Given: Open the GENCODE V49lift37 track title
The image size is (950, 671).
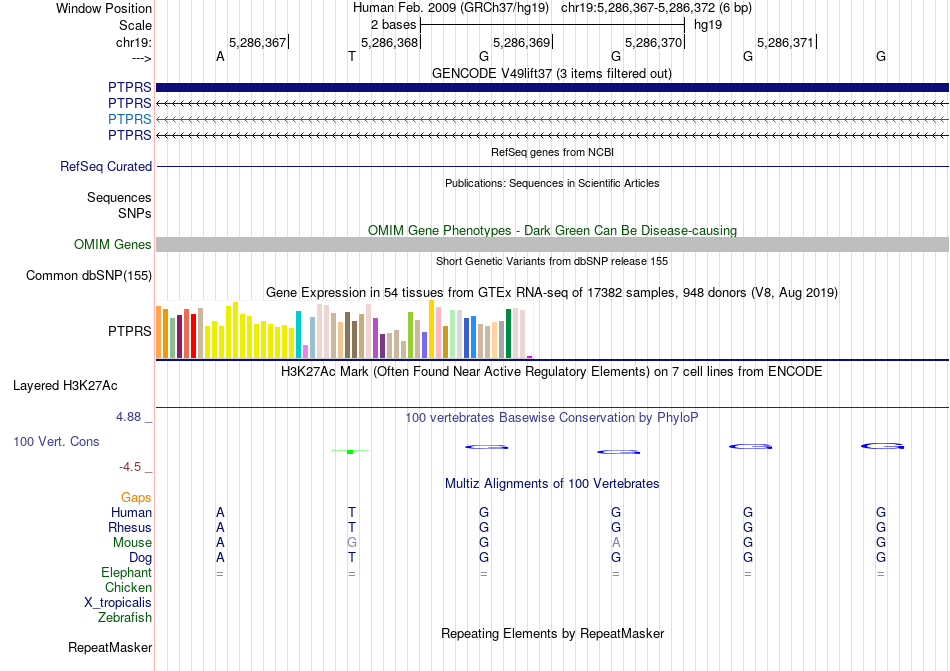Looking at the screenshot, I should click(551, 73).
